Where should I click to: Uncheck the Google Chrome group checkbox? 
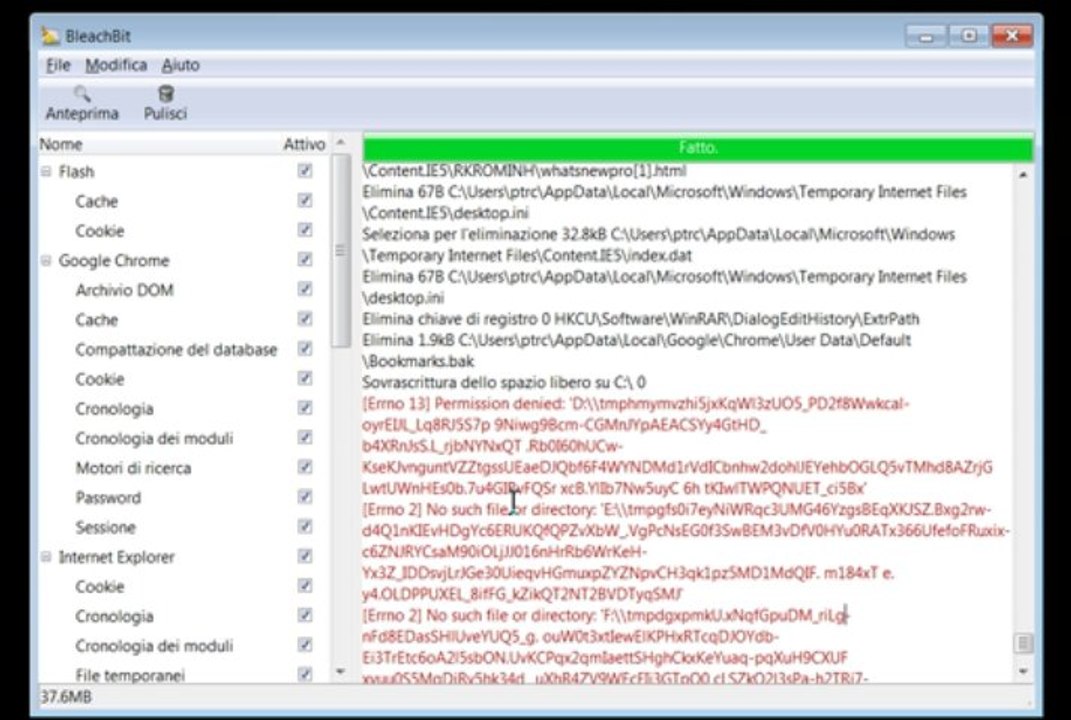pos(305,260)
